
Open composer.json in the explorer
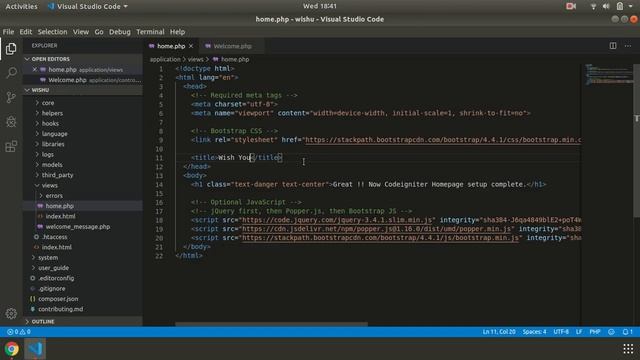pos(58,299)
